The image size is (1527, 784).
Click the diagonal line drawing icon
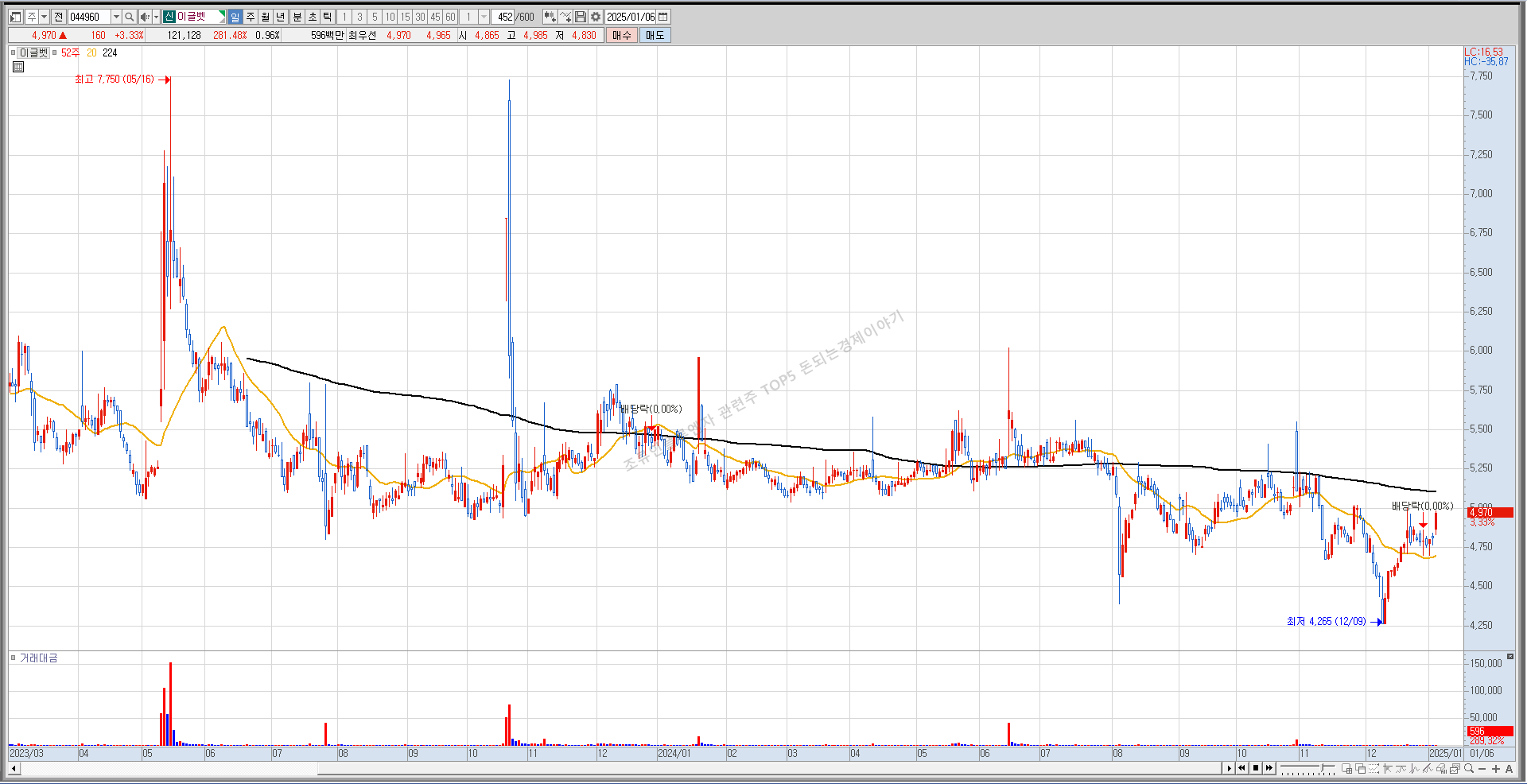coord(1428,769)
